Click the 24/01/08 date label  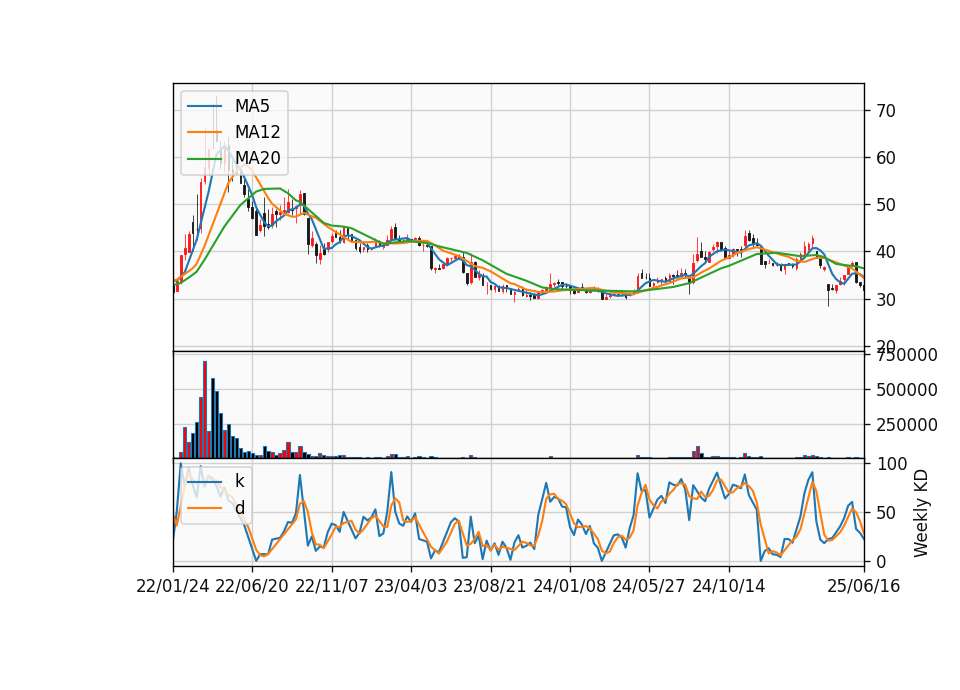(x=569, y=586)
